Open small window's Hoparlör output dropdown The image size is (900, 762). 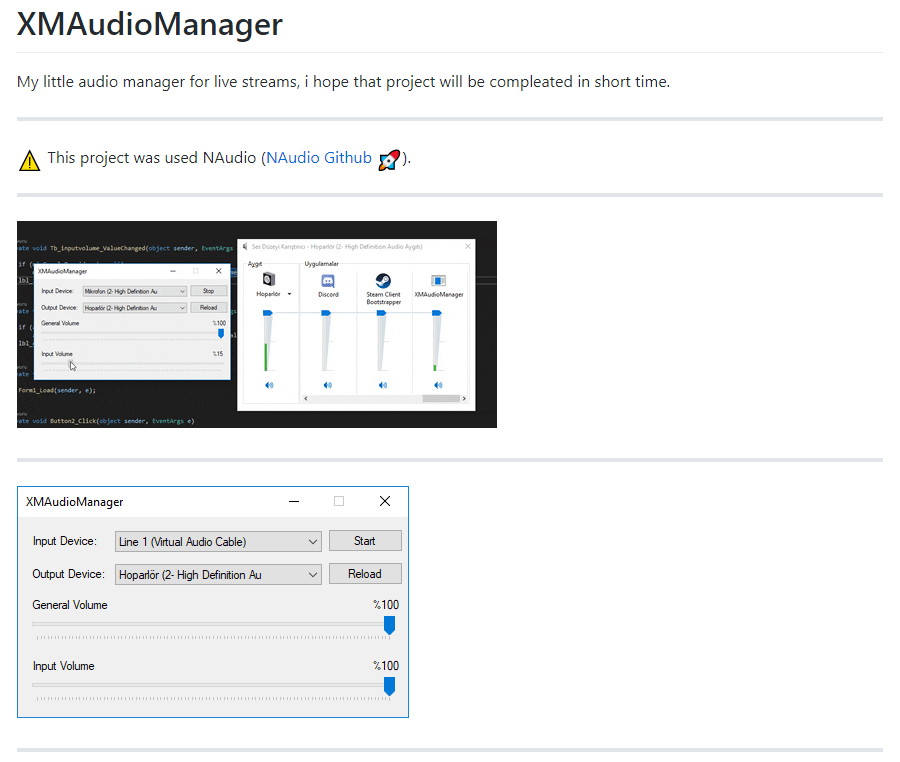[135, 308]
